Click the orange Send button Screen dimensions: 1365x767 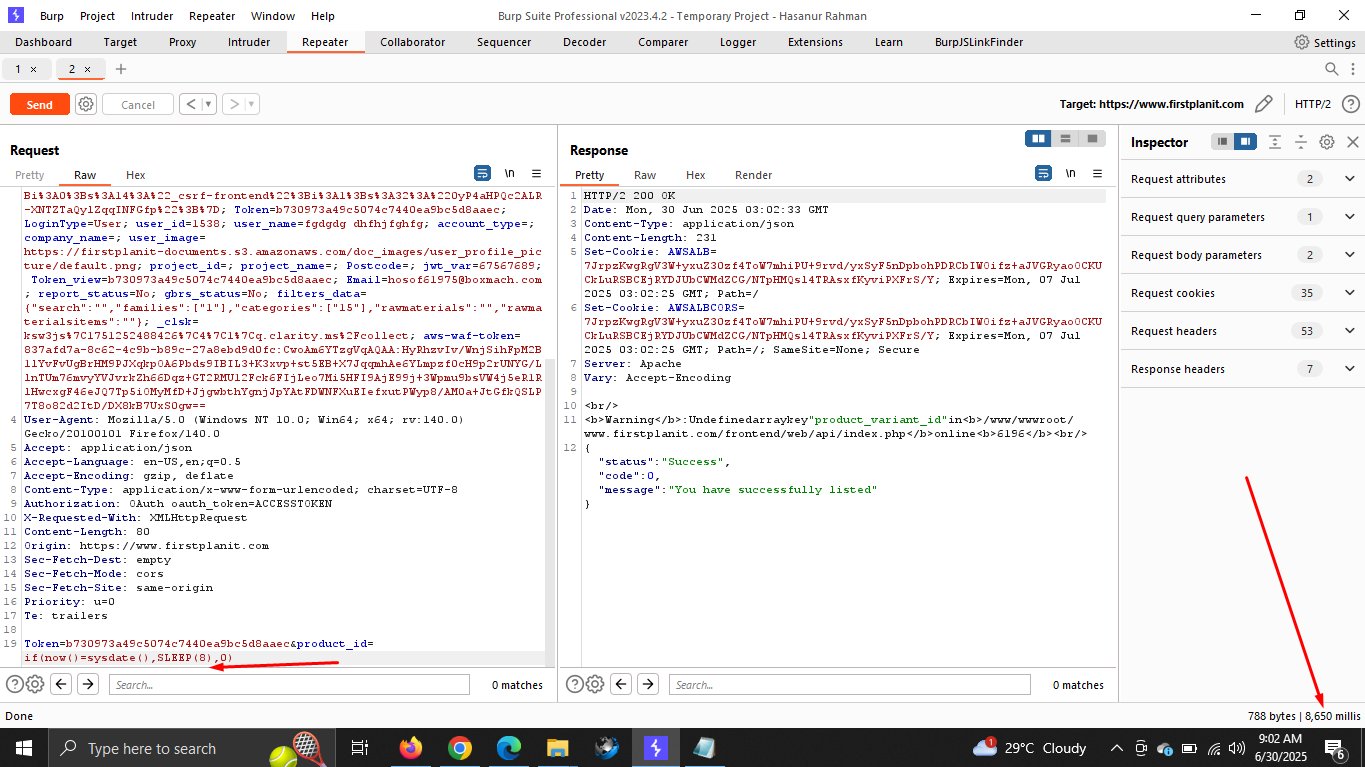[40, 105]
